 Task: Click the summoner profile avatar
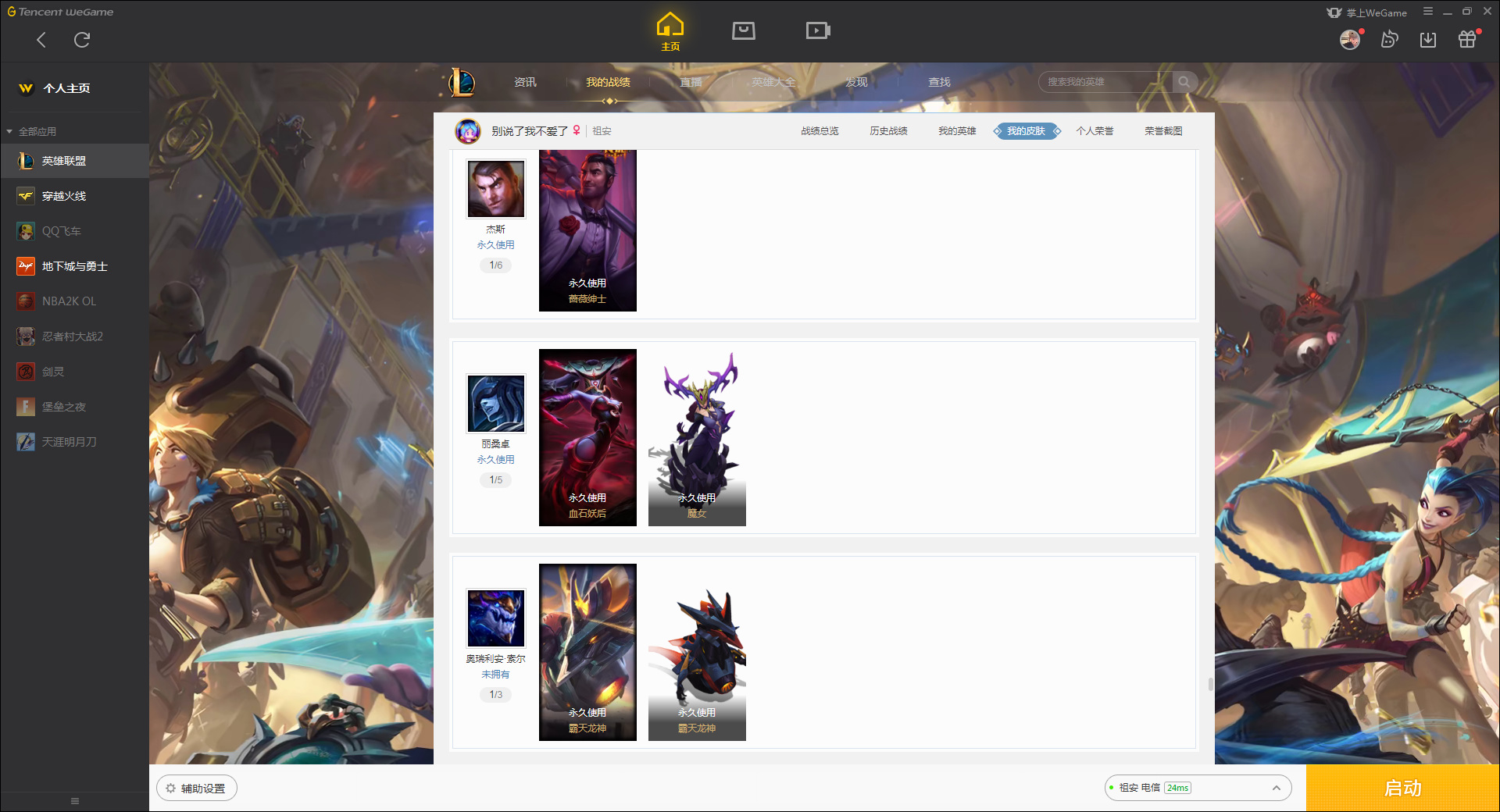pos(468,131)
